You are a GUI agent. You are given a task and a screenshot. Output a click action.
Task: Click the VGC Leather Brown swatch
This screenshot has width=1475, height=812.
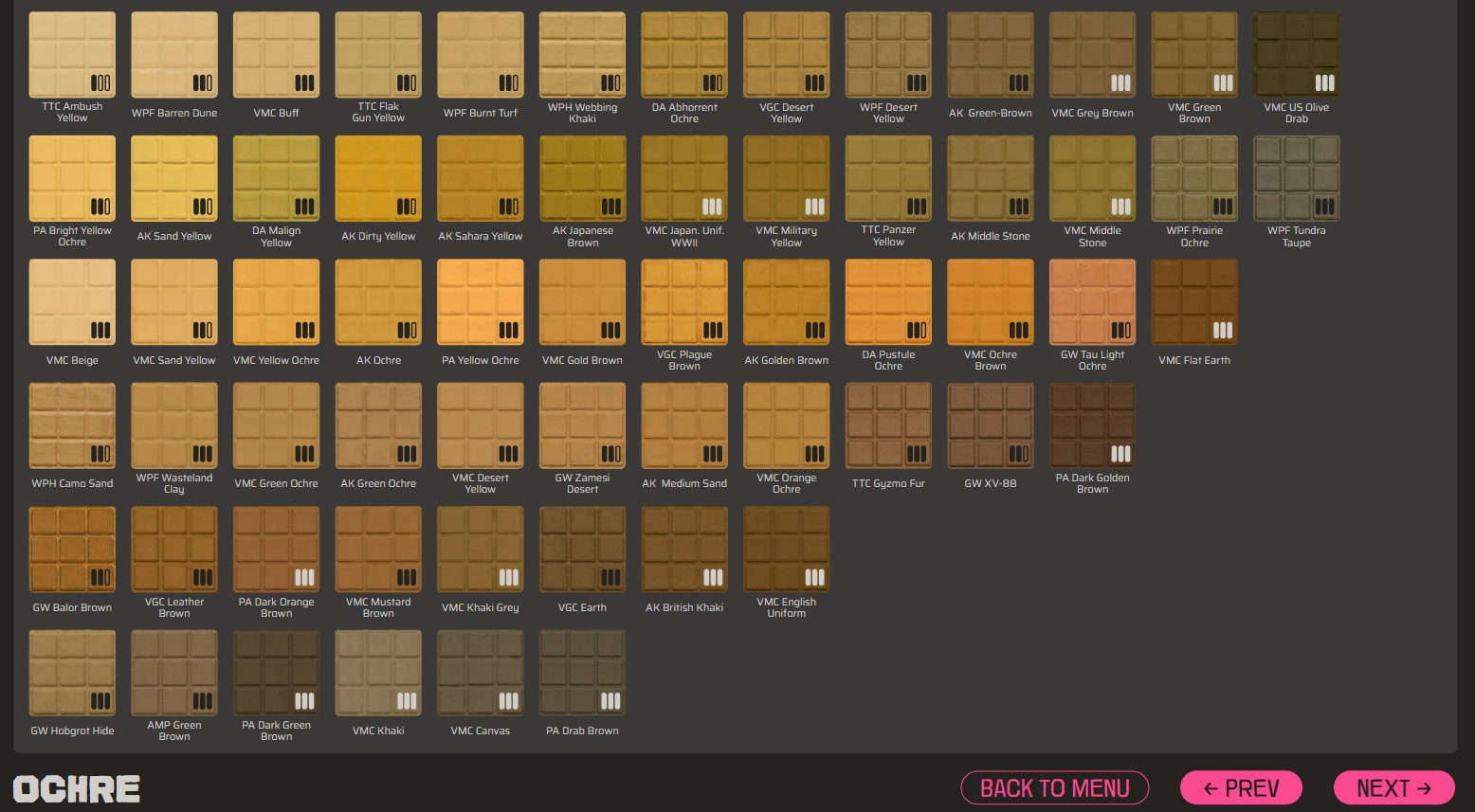(x=174, y=550)
